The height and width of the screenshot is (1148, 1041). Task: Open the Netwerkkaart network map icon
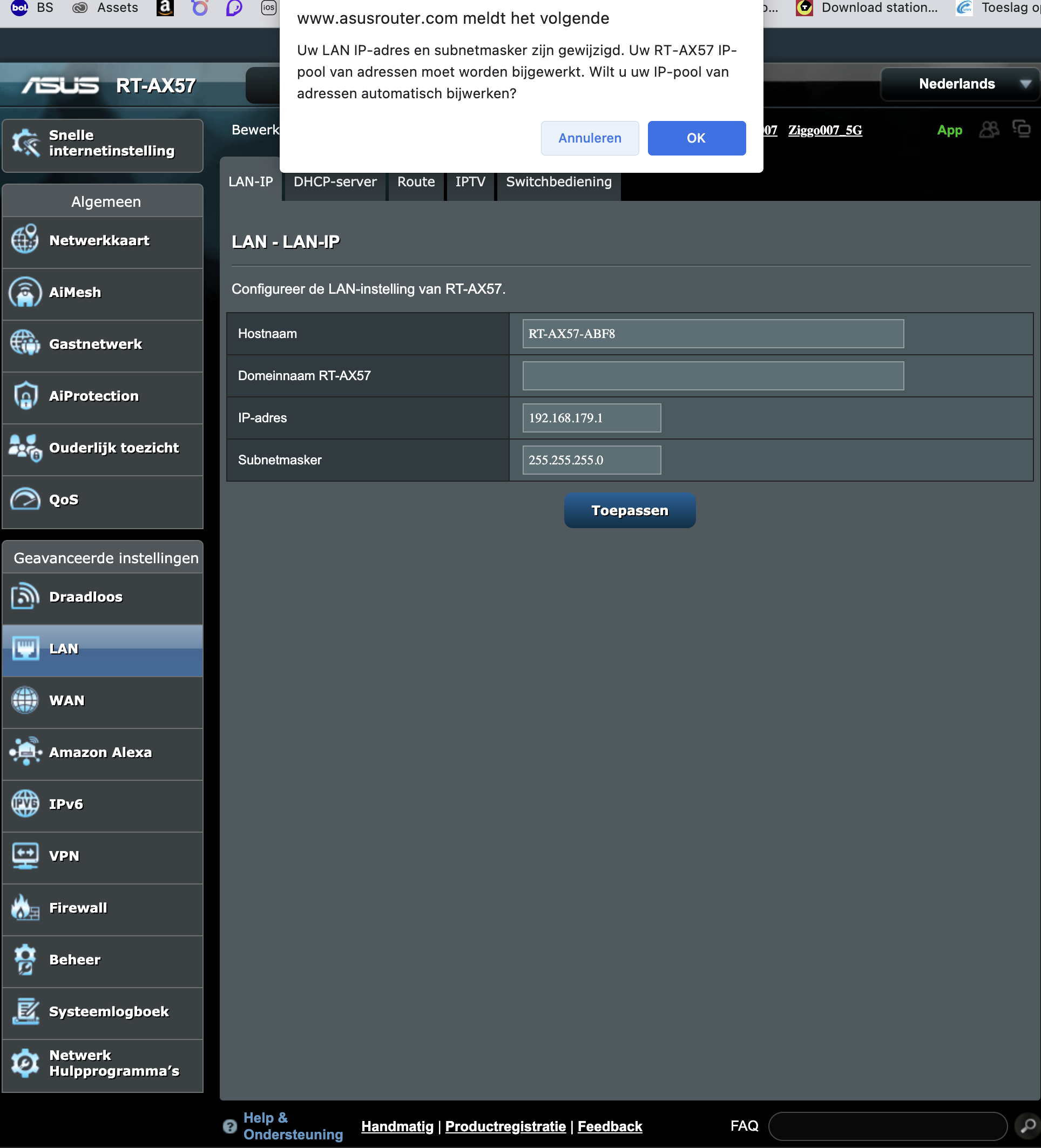(x=25, y=240)
